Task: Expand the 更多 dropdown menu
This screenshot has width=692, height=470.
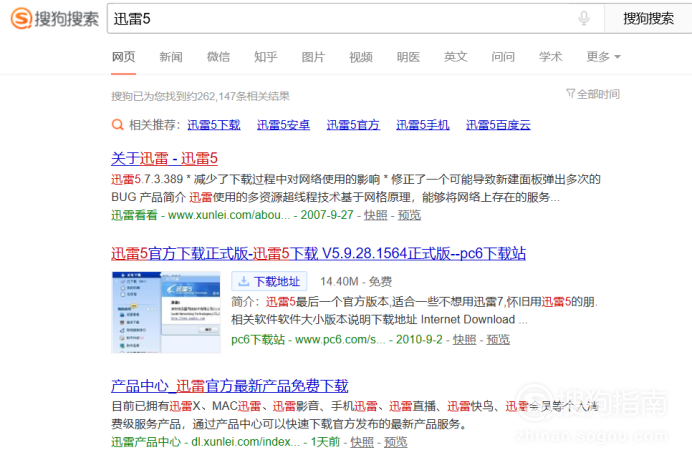Action: (x=603, y=57)
